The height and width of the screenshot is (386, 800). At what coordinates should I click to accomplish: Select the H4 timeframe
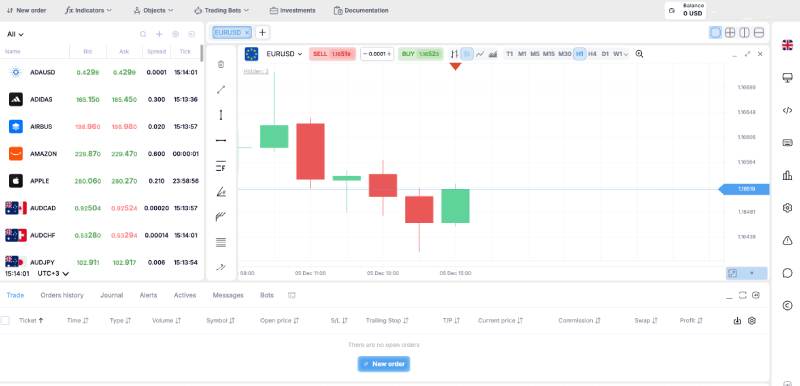pos(592,54)
